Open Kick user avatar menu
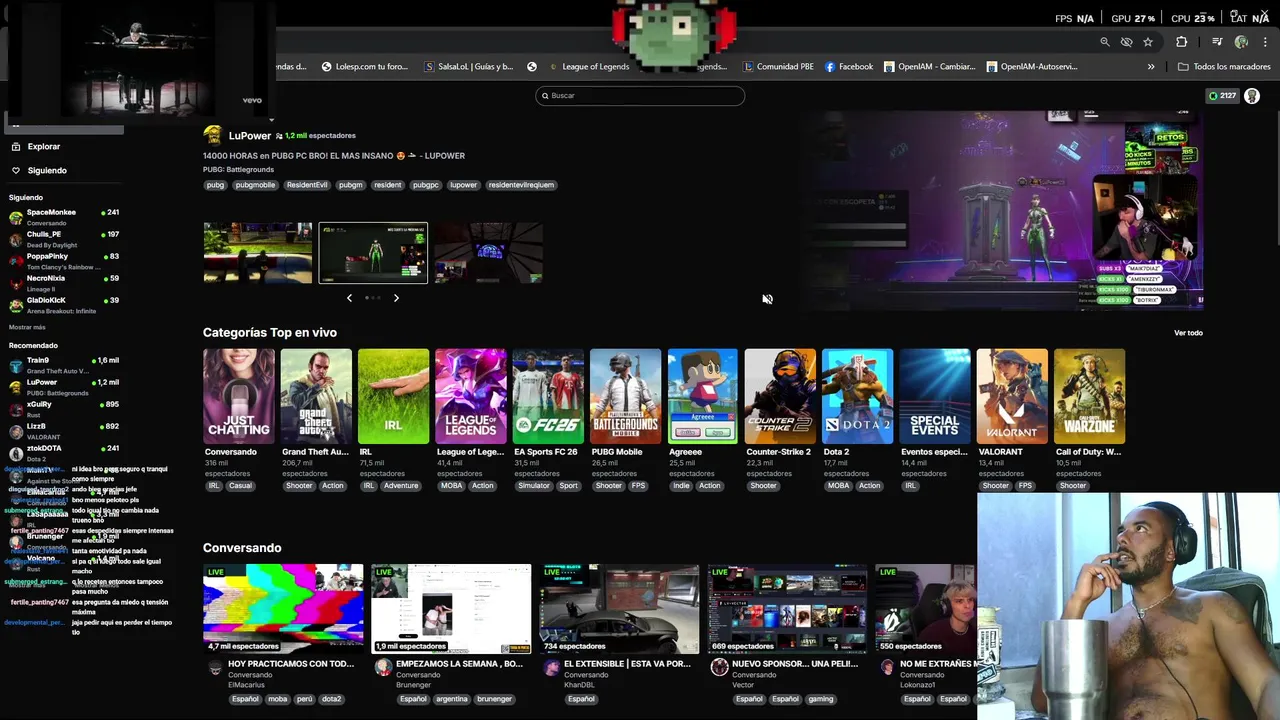This screenshot has width=1280, height=720. [1252, 96]
